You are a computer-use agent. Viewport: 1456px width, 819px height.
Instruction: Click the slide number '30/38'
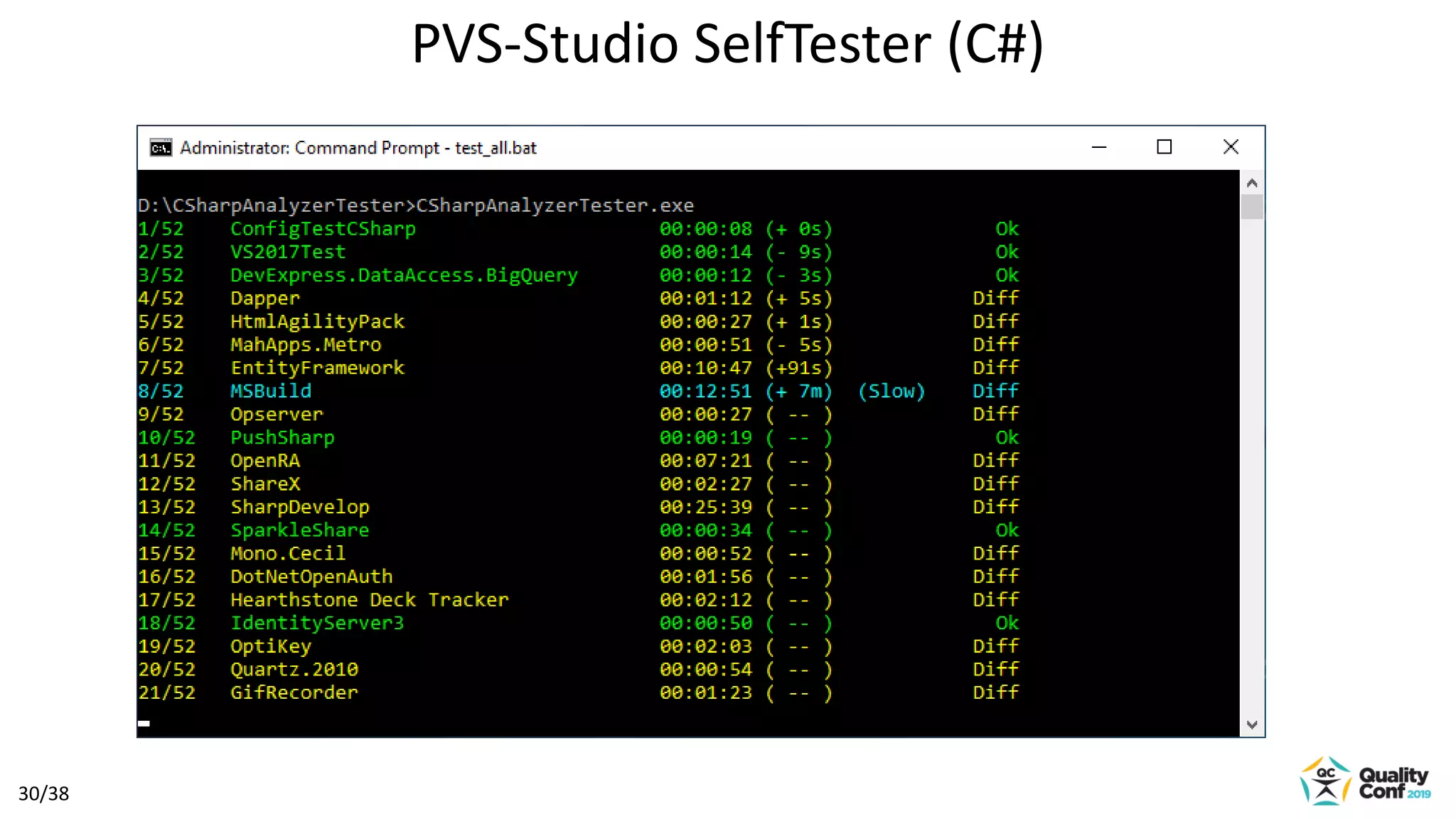43,793
